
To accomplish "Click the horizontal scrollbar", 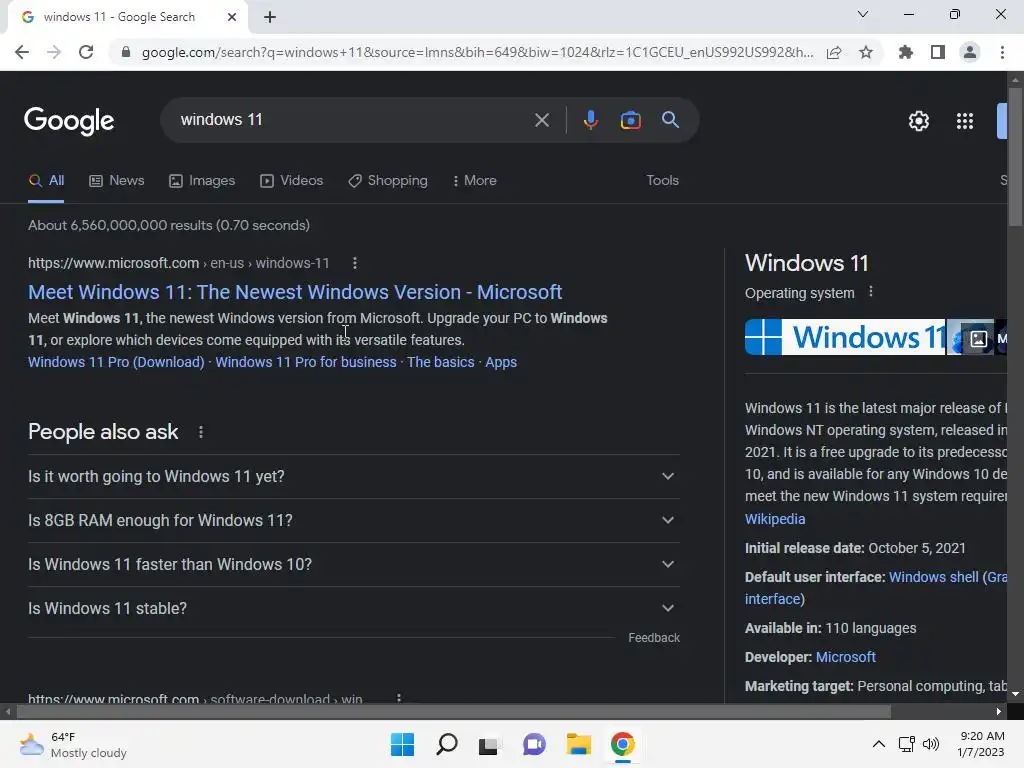I will pyautogui.click(x=454, y=711).
